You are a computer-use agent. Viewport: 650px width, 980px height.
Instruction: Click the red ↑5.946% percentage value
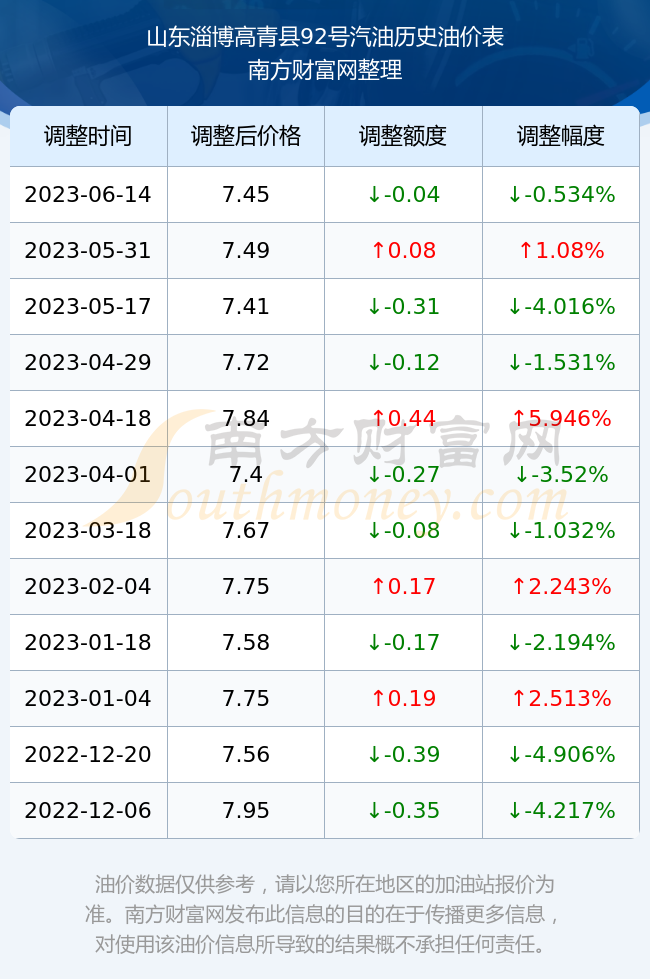(561, 418)
